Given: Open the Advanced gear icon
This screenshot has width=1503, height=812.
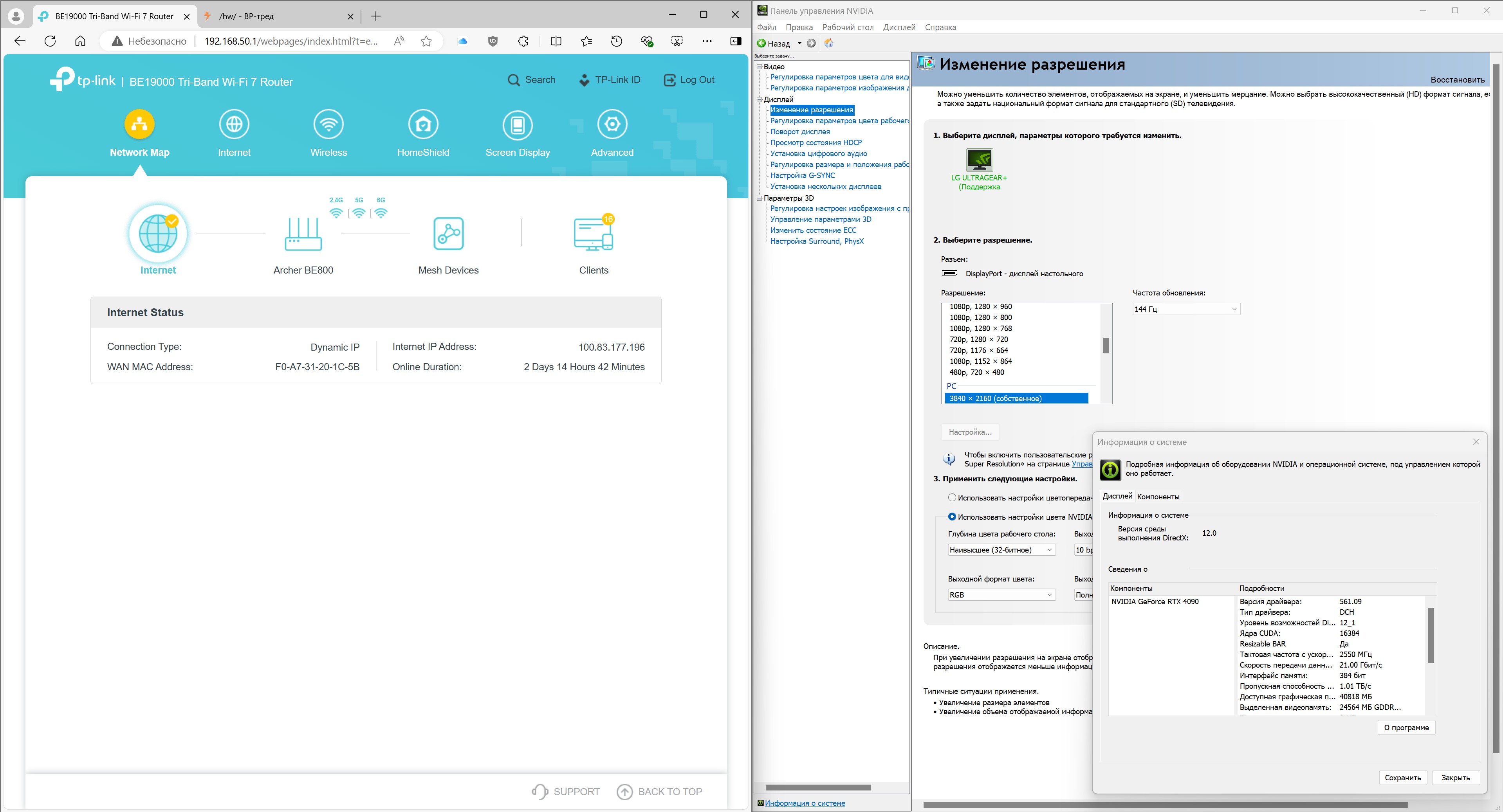Looking at the screenshot, I should [x=612, y=124].
